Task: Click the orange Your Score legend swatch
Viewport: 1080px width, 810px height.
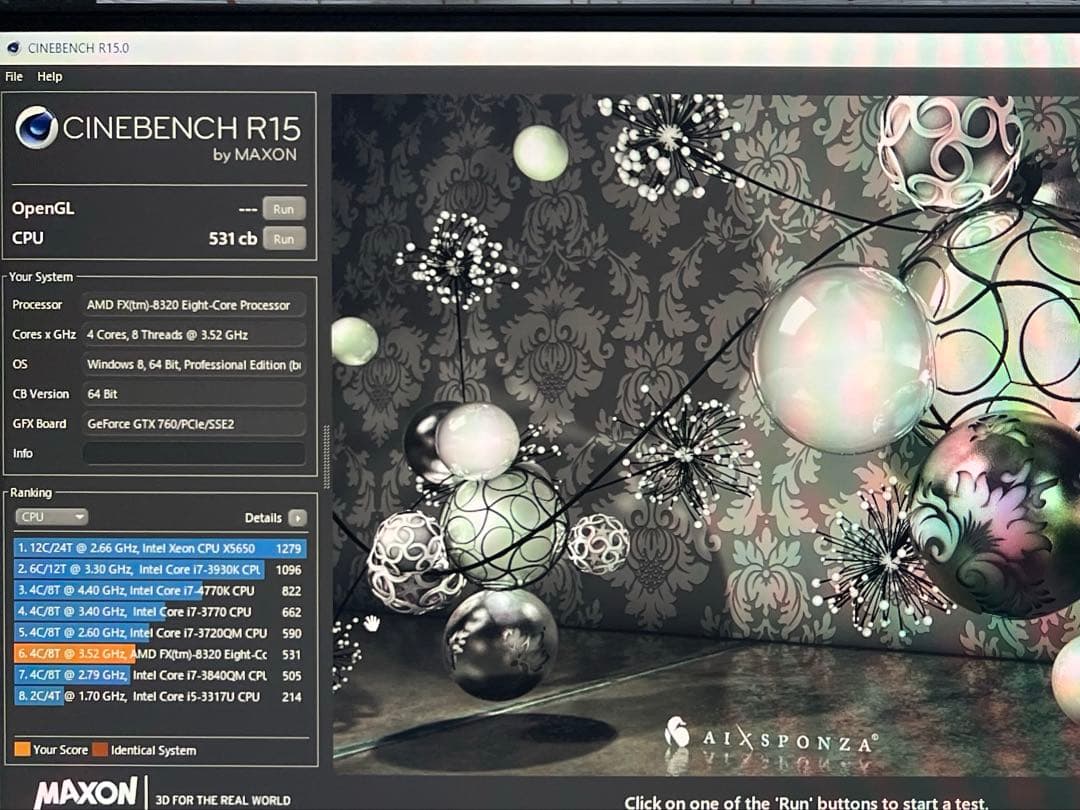Action: pyautogui.click(x=22, y=749)
